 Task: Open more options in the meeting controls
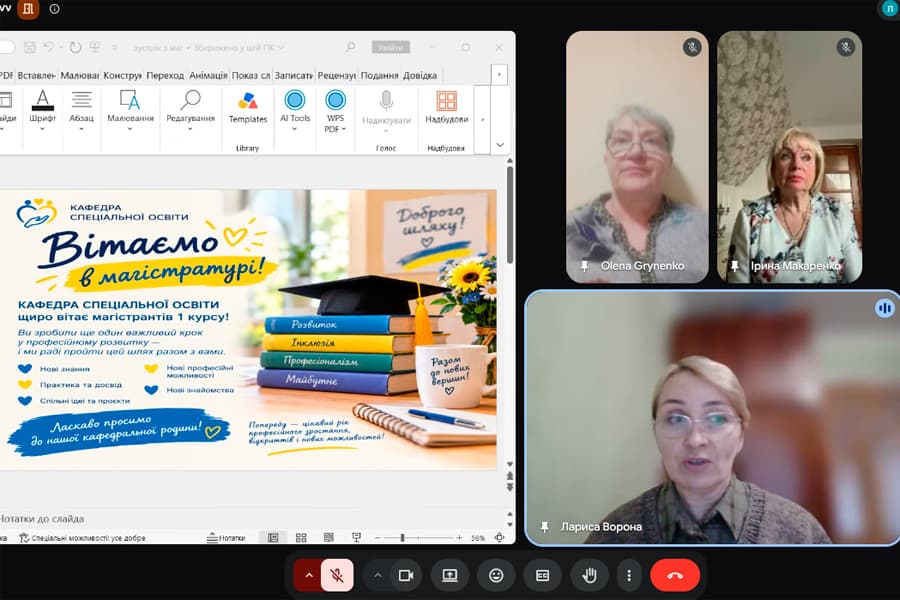click(629, 575)
